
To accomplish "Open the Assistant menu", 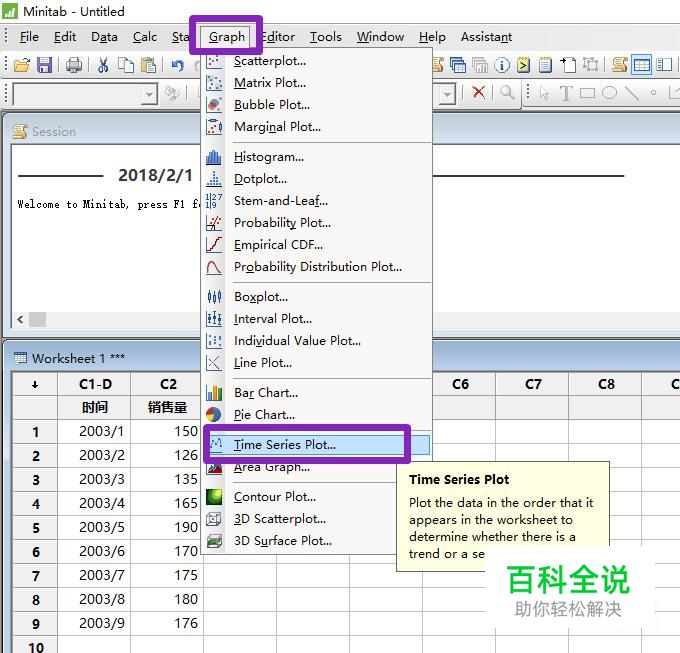I will (x=486, y=37).
